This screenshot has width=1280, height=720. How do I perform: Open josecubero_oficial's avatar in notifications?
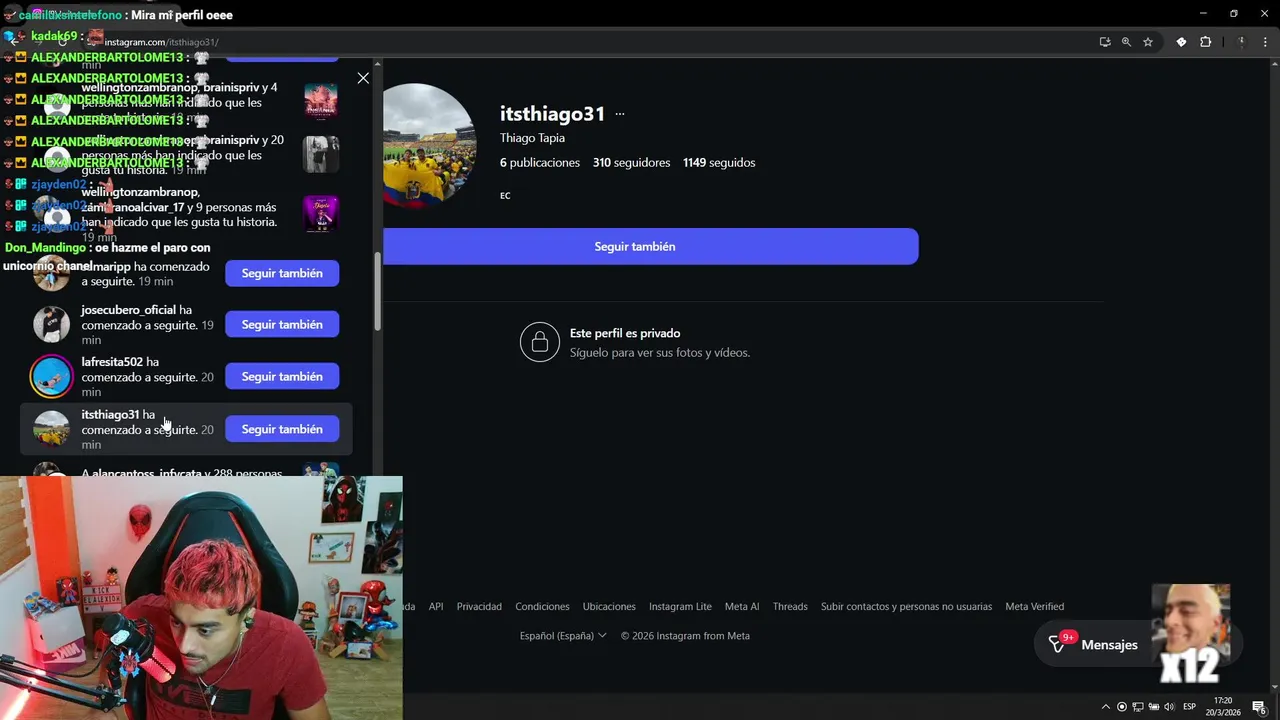(x=51, y=325)
